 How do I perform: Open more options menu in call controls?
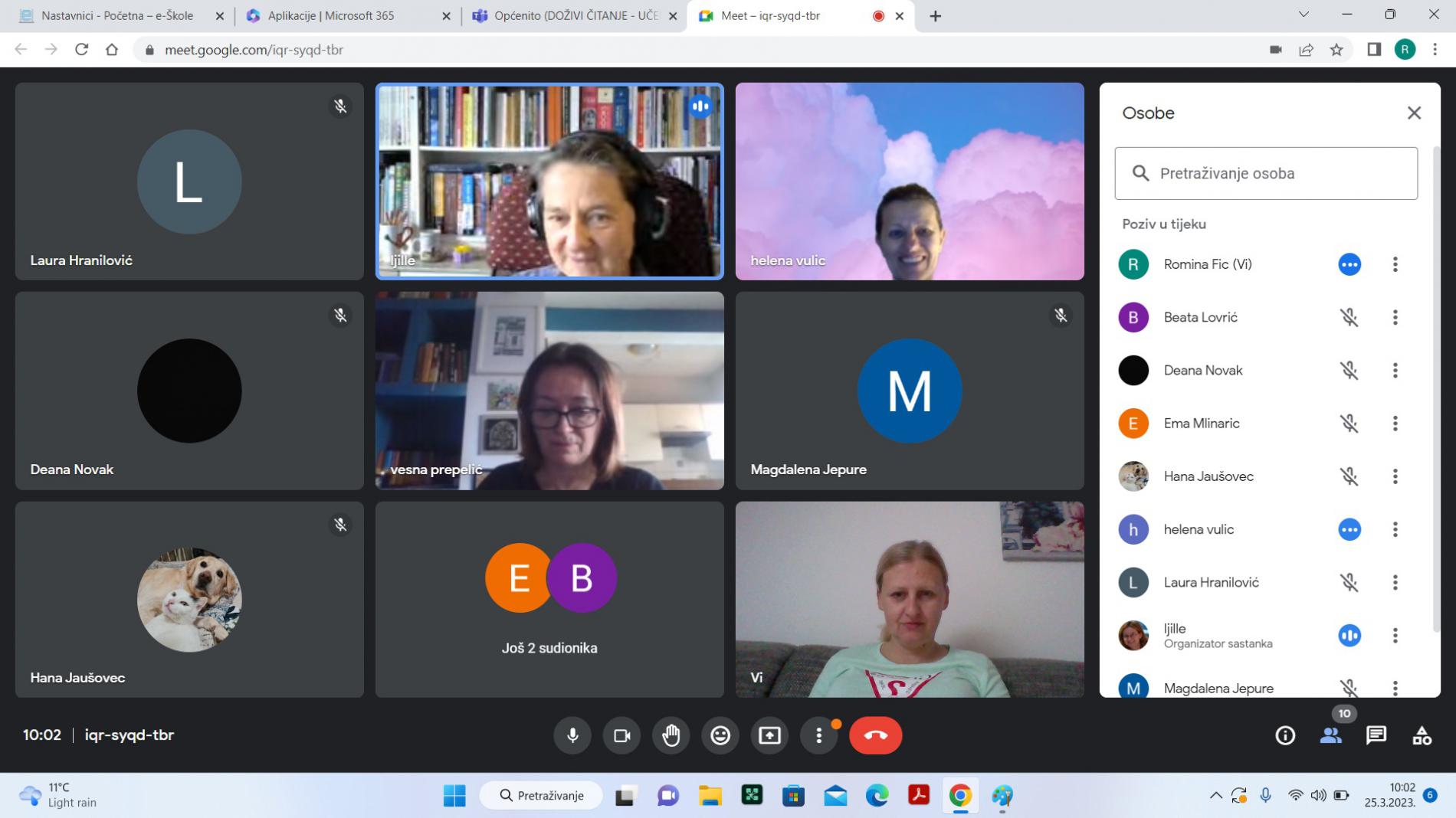(818, 735)
